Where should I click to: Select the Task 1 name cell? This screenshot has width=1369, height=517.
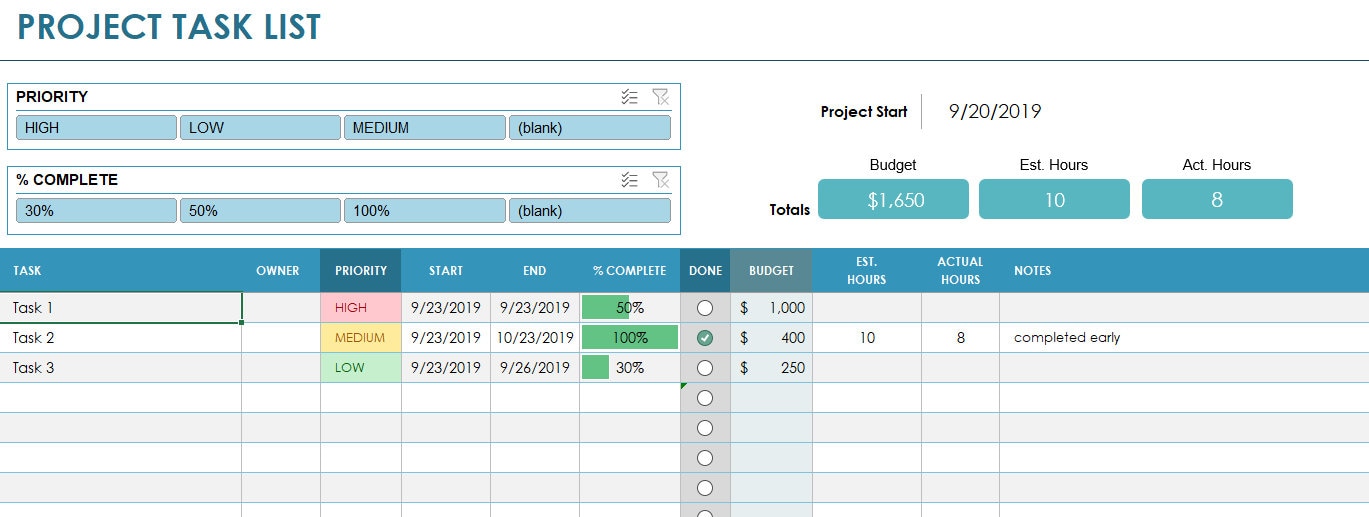pyautogui.click(x=121, y=308)
